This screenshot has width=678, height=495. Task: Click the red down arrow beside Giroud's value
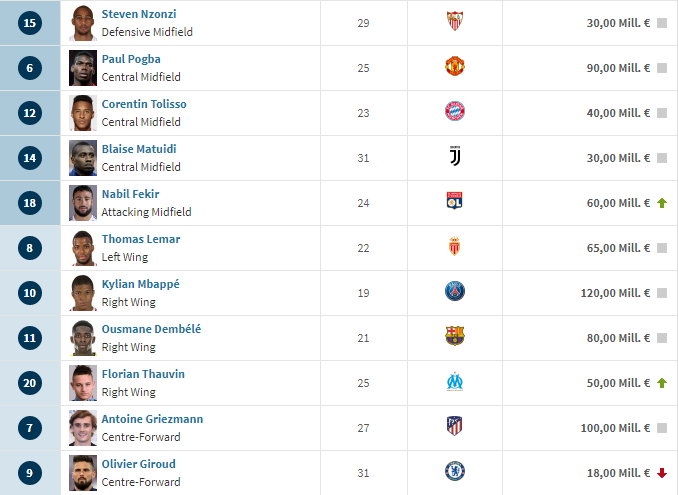(x=662, y=473)
